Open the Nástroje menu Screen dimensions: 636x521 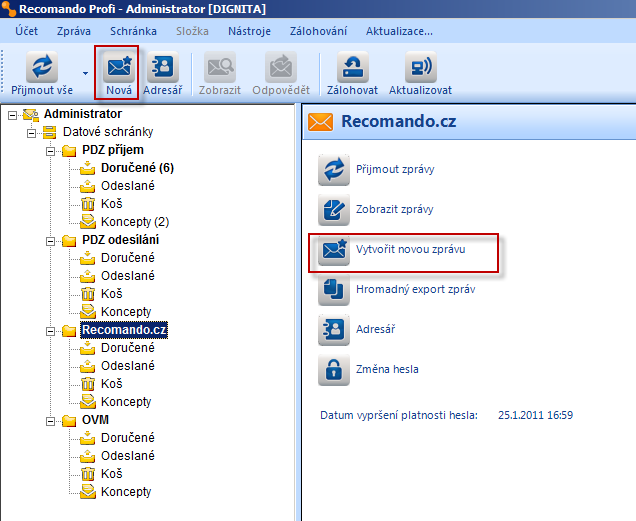click(x=249, y=31)
